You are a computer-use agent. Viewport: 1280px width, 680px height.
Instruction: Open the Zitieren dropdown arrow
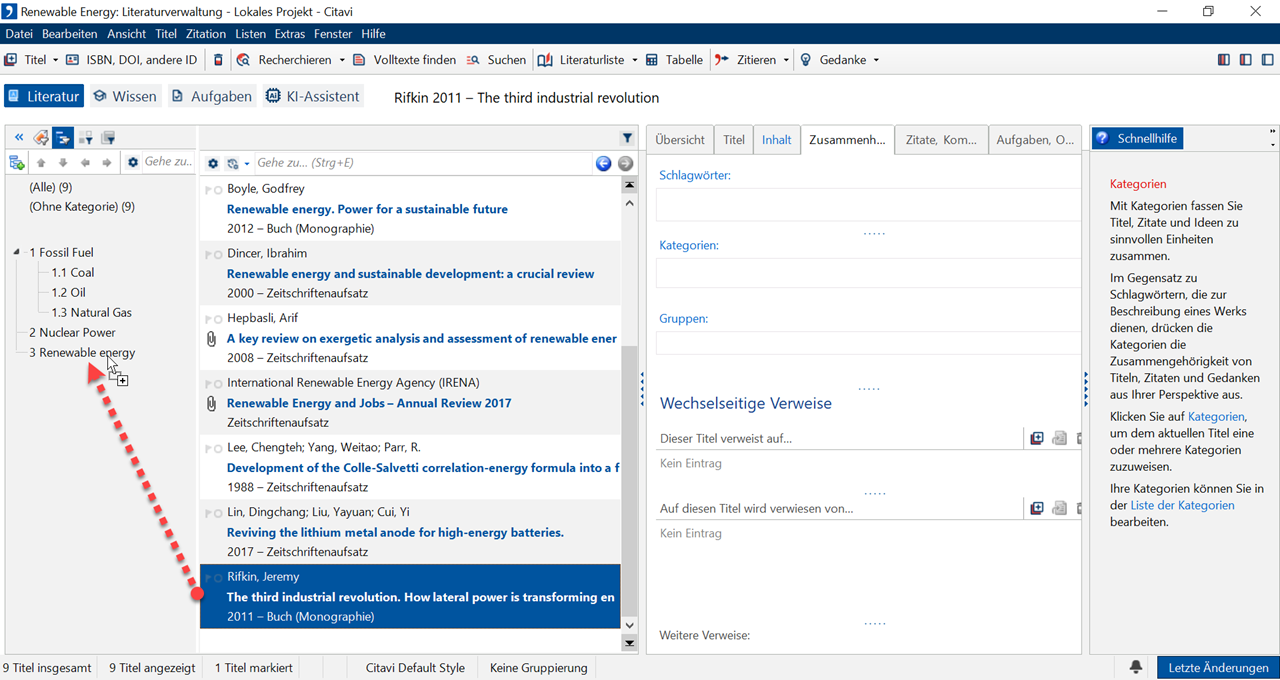[x=786, y=60]
